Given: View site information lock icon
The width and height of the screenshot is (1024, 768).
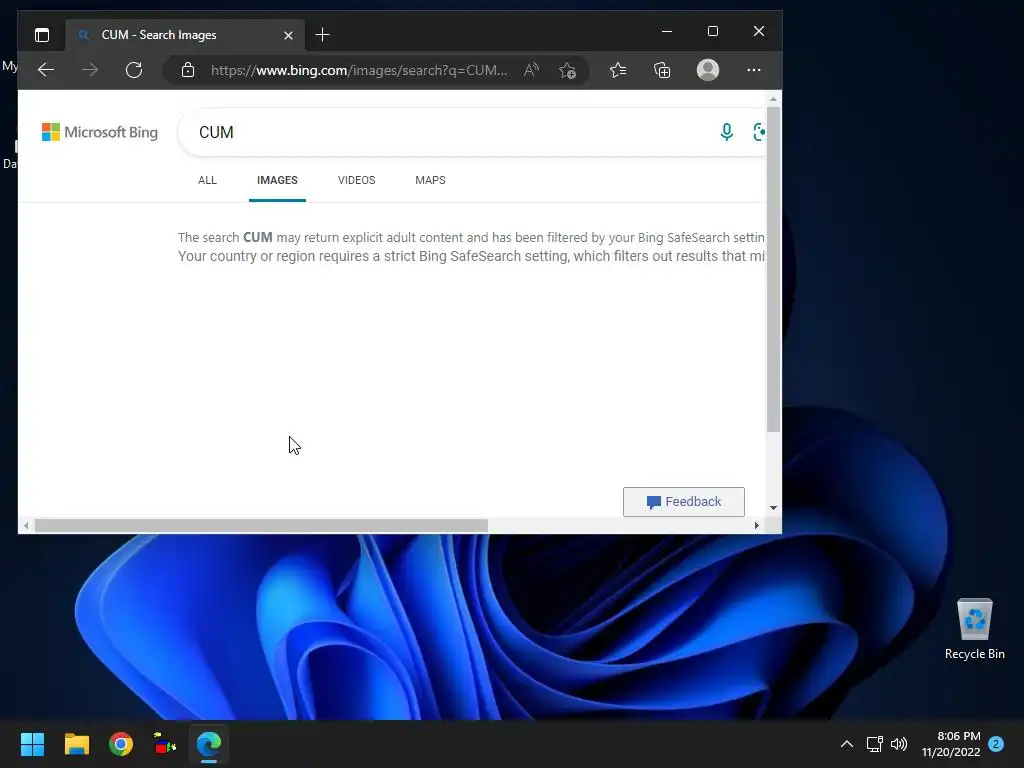Looking at the screenshot, I should (188, 70).
